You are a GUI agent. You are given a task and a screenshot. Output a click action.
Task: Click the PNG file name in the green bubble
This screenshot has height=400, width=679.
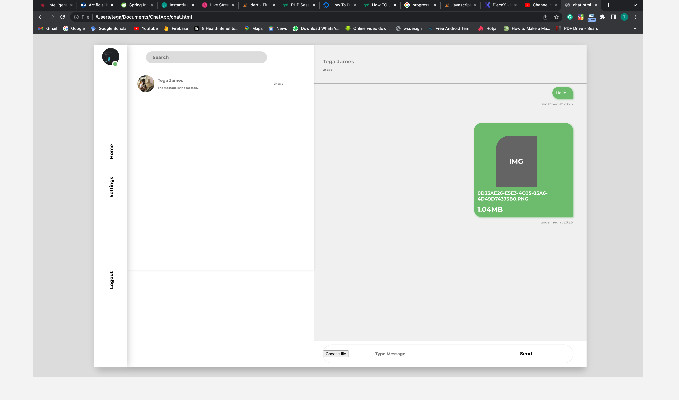click(x=512, y=196)
